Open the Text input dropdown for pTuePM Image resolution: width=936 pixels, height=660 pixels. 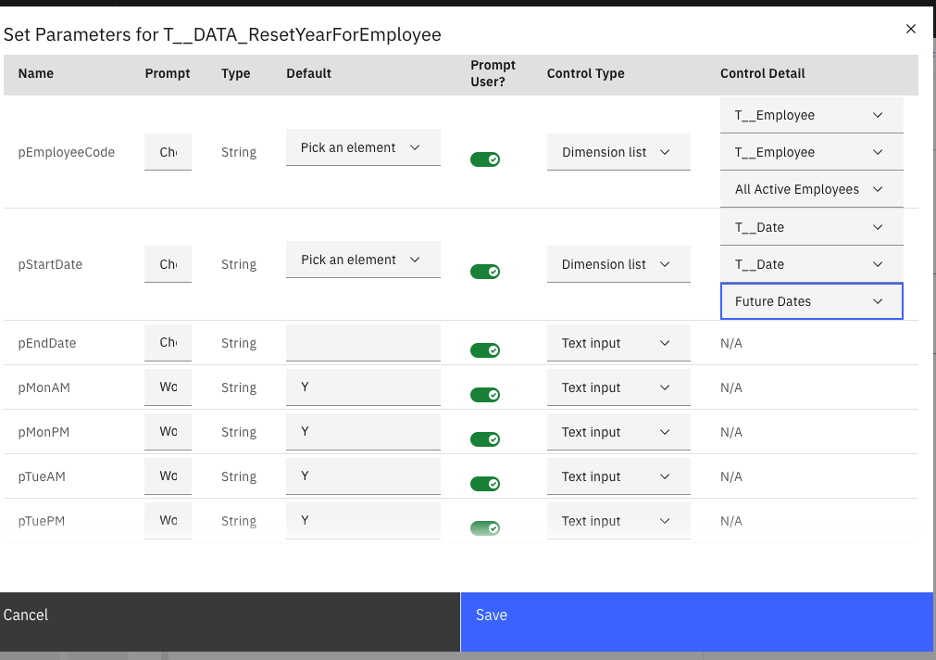coord(618,520)
